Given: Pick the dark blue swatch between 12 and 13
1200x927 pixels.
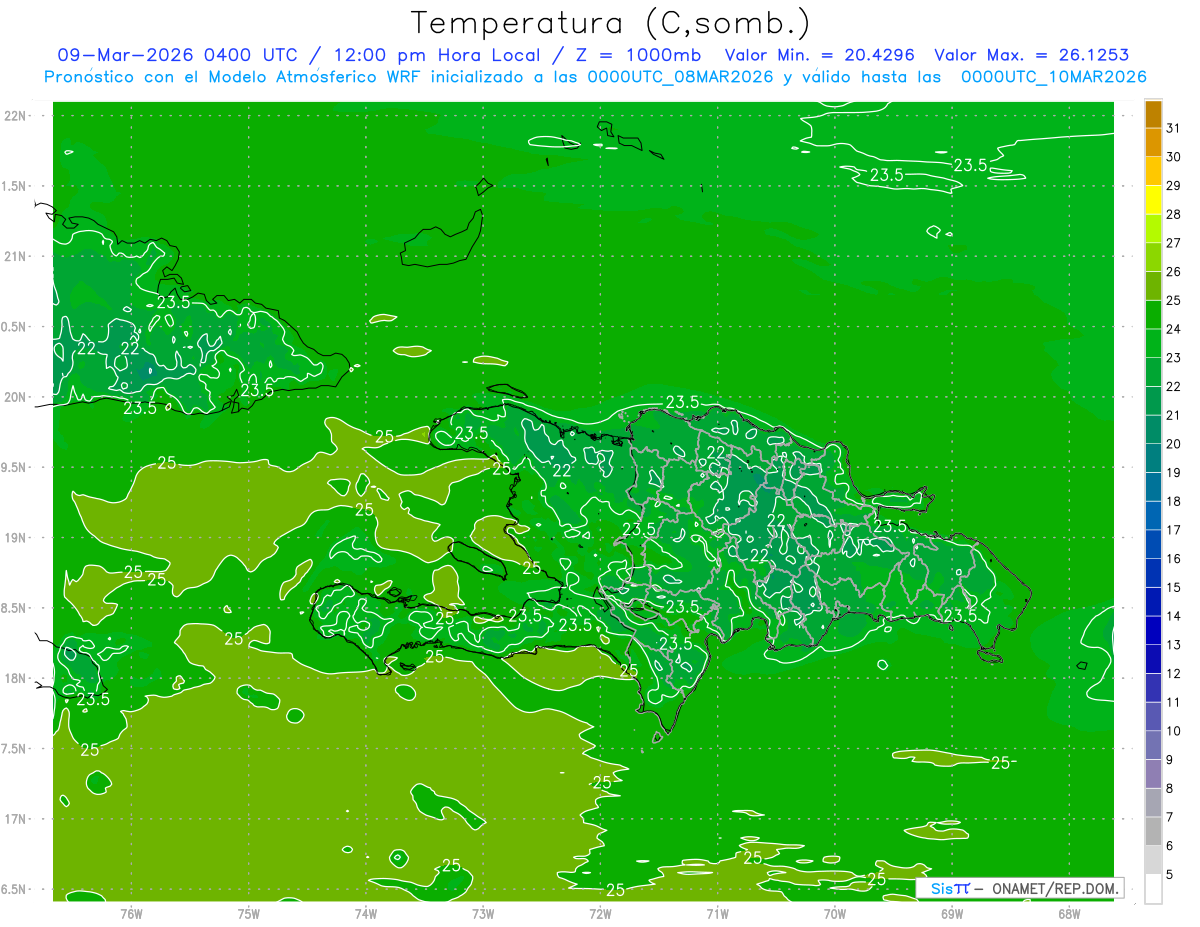Looking at the screenshot, I should point(1153,659).
